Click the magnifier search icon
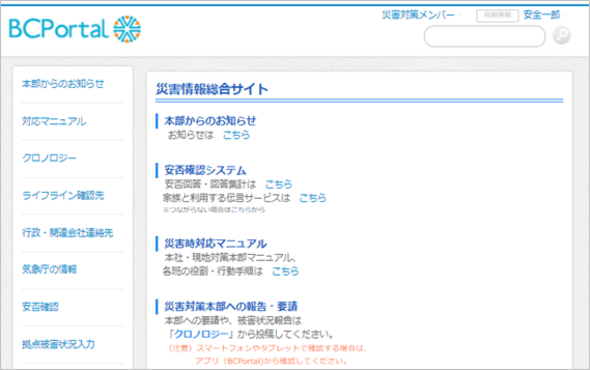 coord(561,36)
